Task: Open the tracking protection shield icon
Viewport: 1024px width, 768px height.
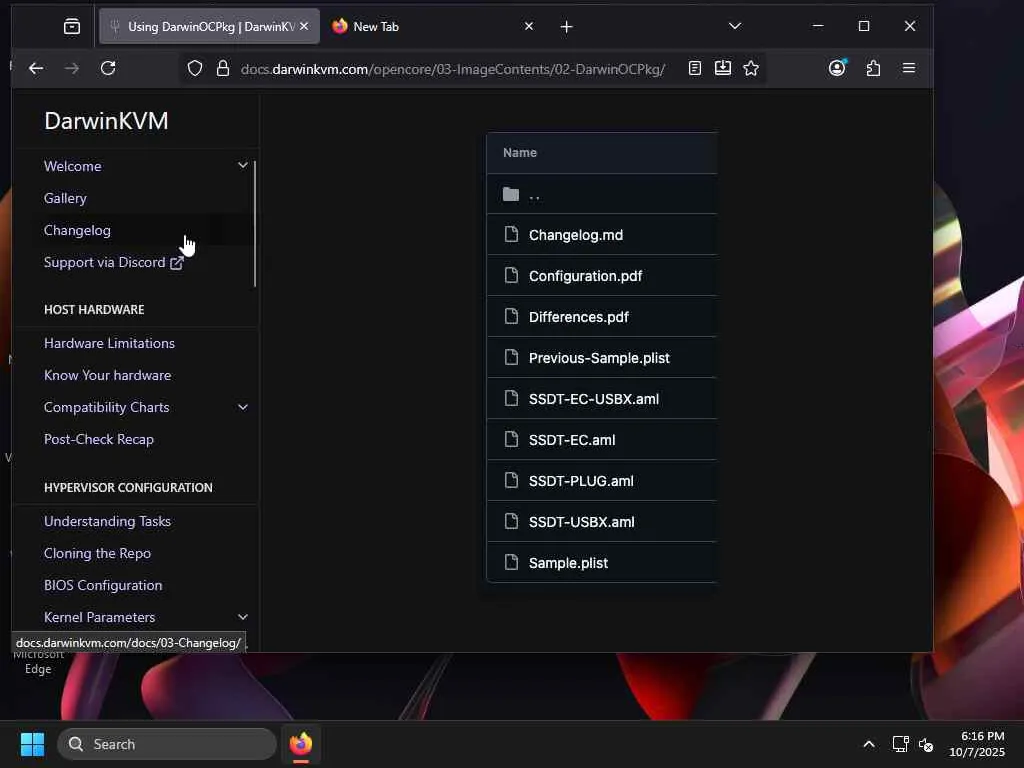Action: [x=195, y=68]
